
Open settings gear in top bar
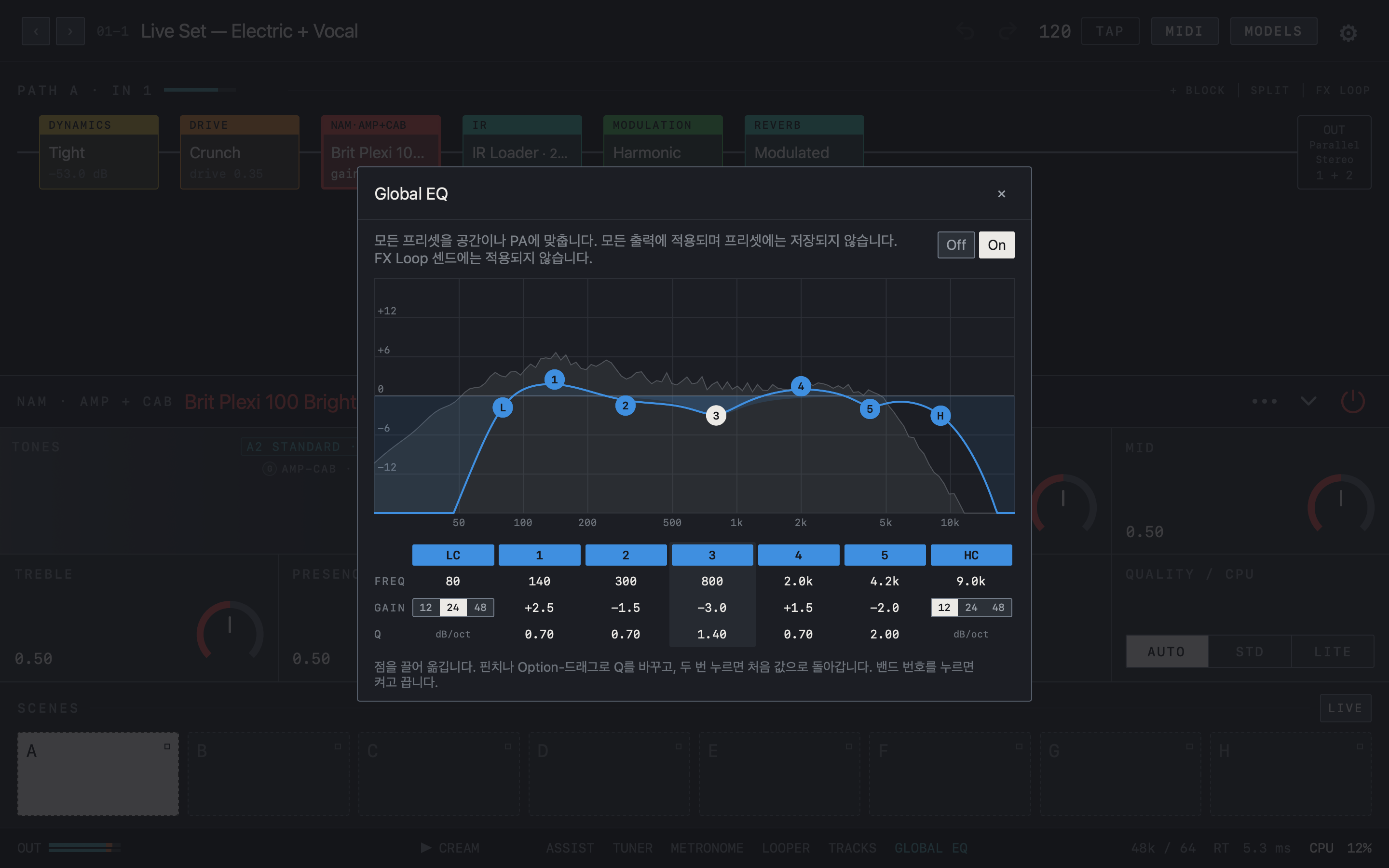point(1348,33)
